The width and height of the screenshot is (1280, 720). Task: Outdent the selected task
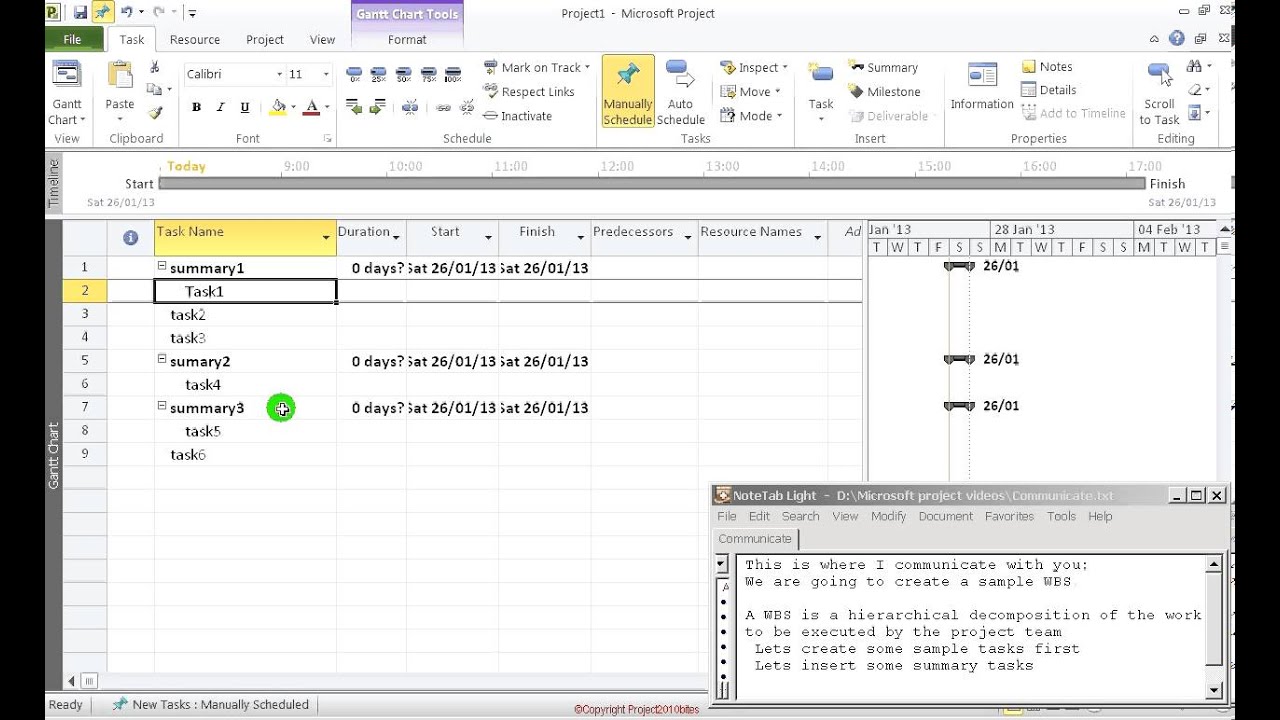coord(354,106)
